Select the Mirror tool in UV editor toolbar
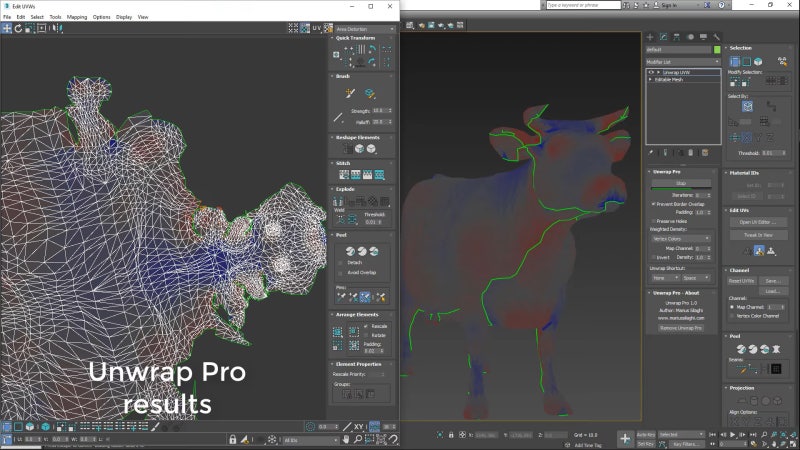This screenshot has width=800, height=450. click(x=57, y=29)
